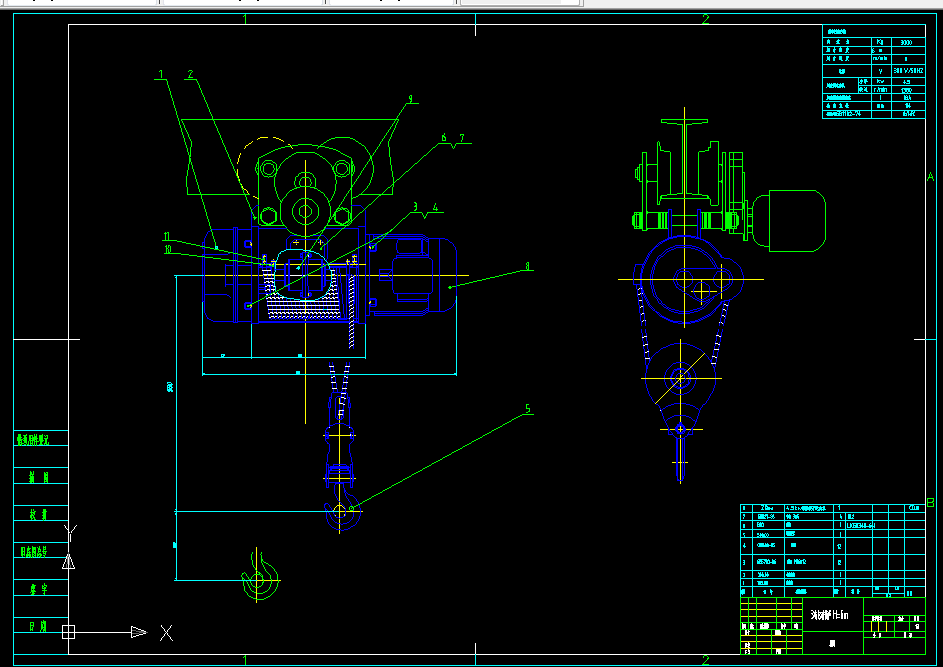The height and width of the screenshot is (667, 943).
Task: Select callout number 10 label
Action: click(x=168, y=249)
